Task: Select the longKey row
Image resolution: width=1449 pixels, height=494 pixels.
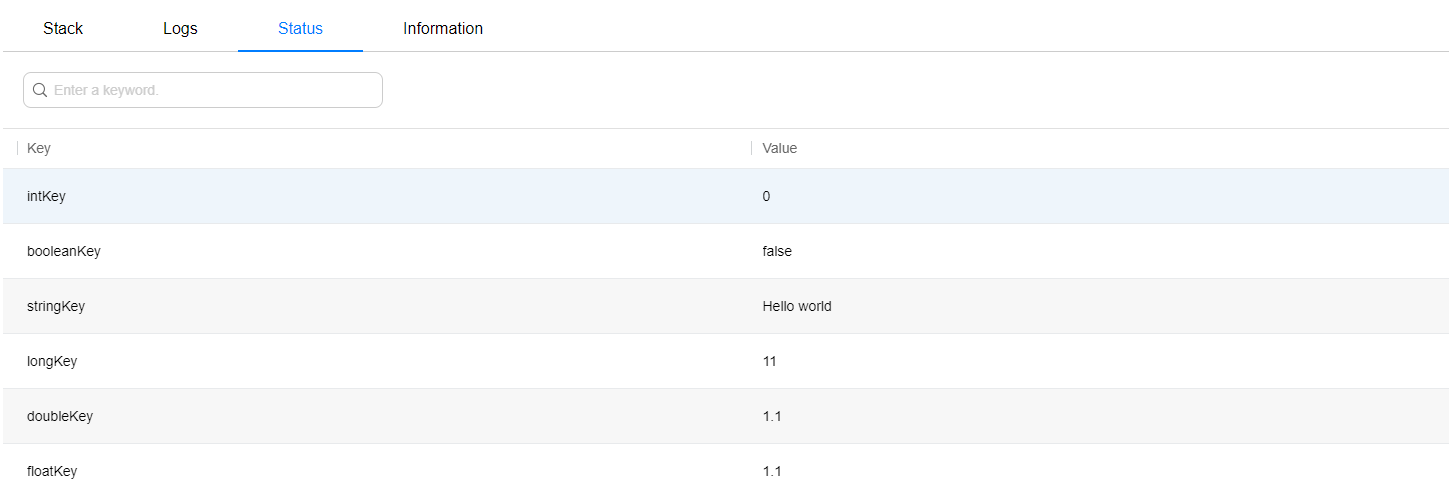Action: pos(726,361)
